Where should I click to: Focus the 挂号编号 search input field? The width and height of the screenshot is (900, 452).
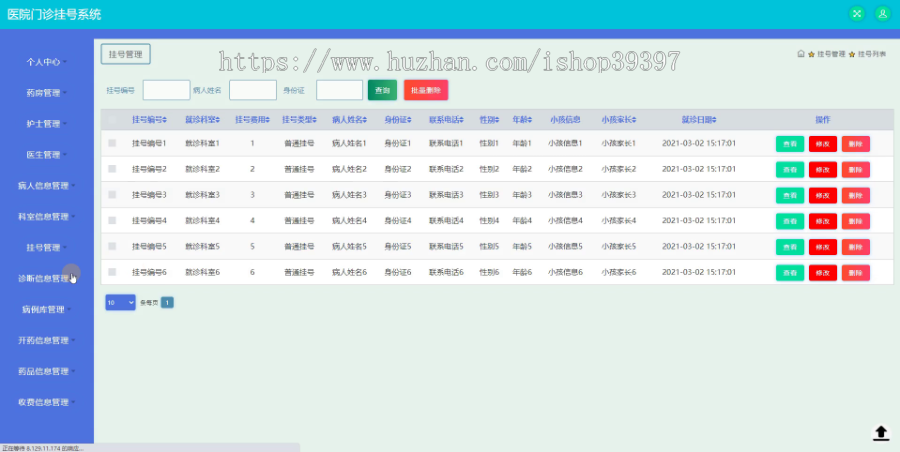166,90
